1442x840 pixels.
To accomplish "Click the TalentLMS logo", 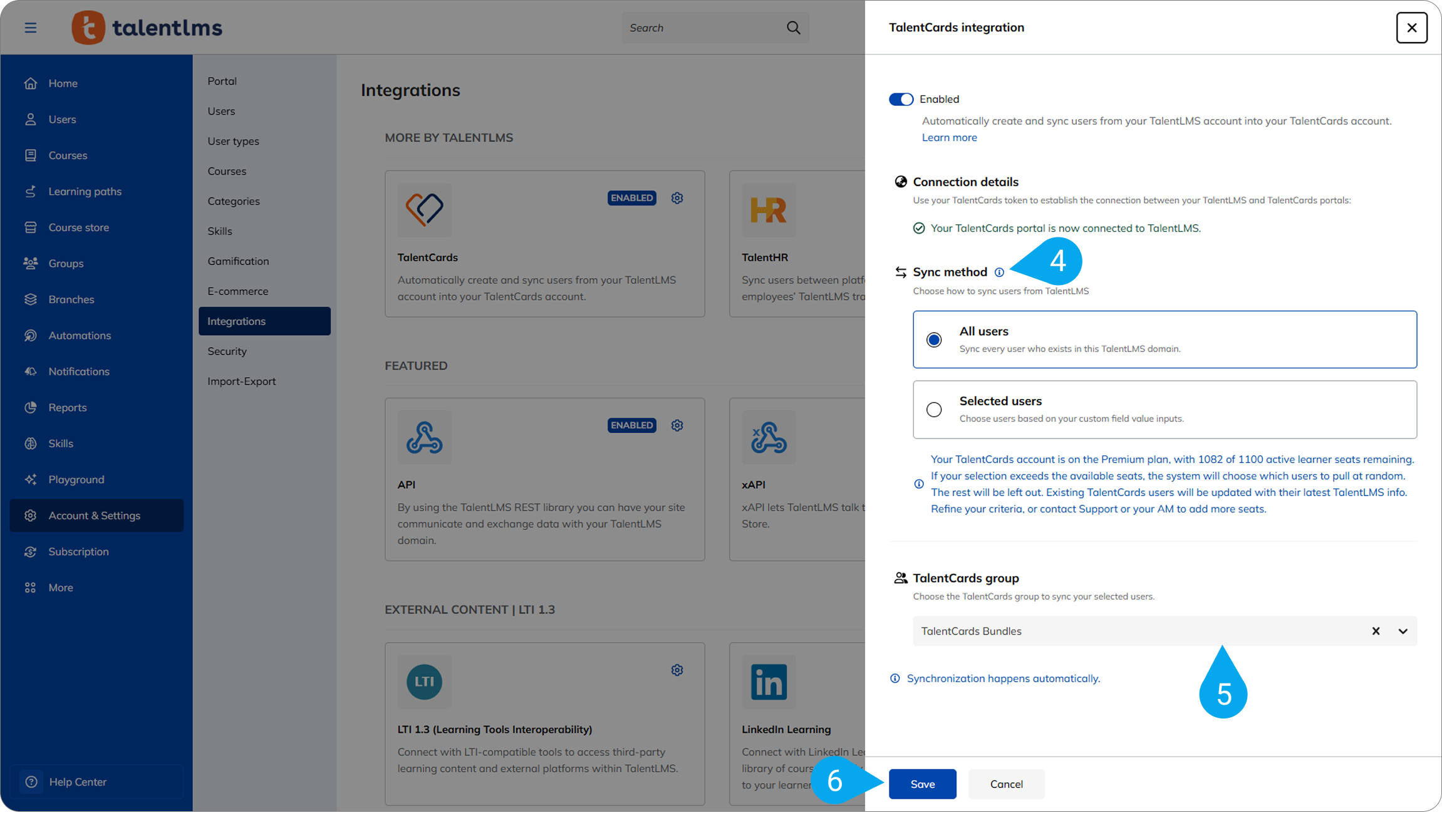I will pyautogui.click(x=147, y=28).
